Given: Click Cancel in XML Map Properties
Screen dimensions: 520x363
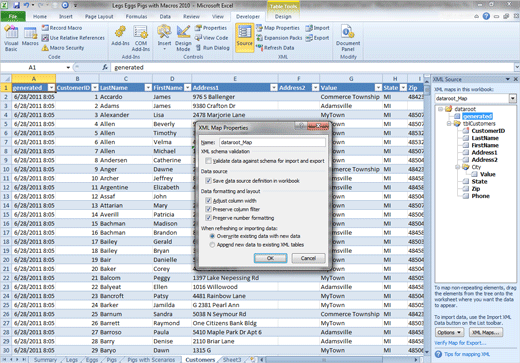Looking at the screenshot, I should point(308,258).
